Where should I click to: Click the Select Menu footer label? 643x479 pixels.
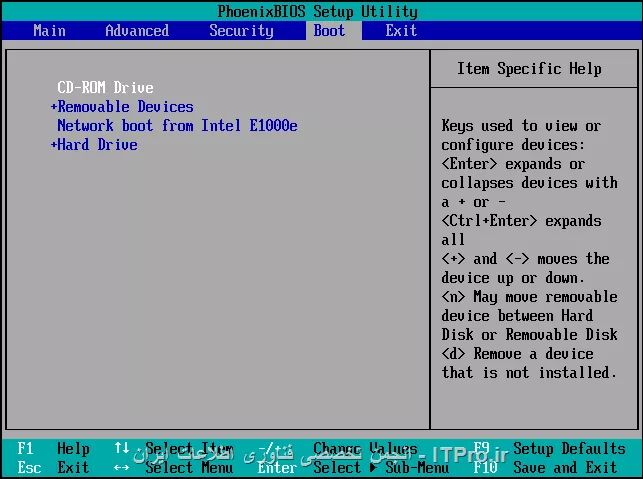click(x=189, y=468)
